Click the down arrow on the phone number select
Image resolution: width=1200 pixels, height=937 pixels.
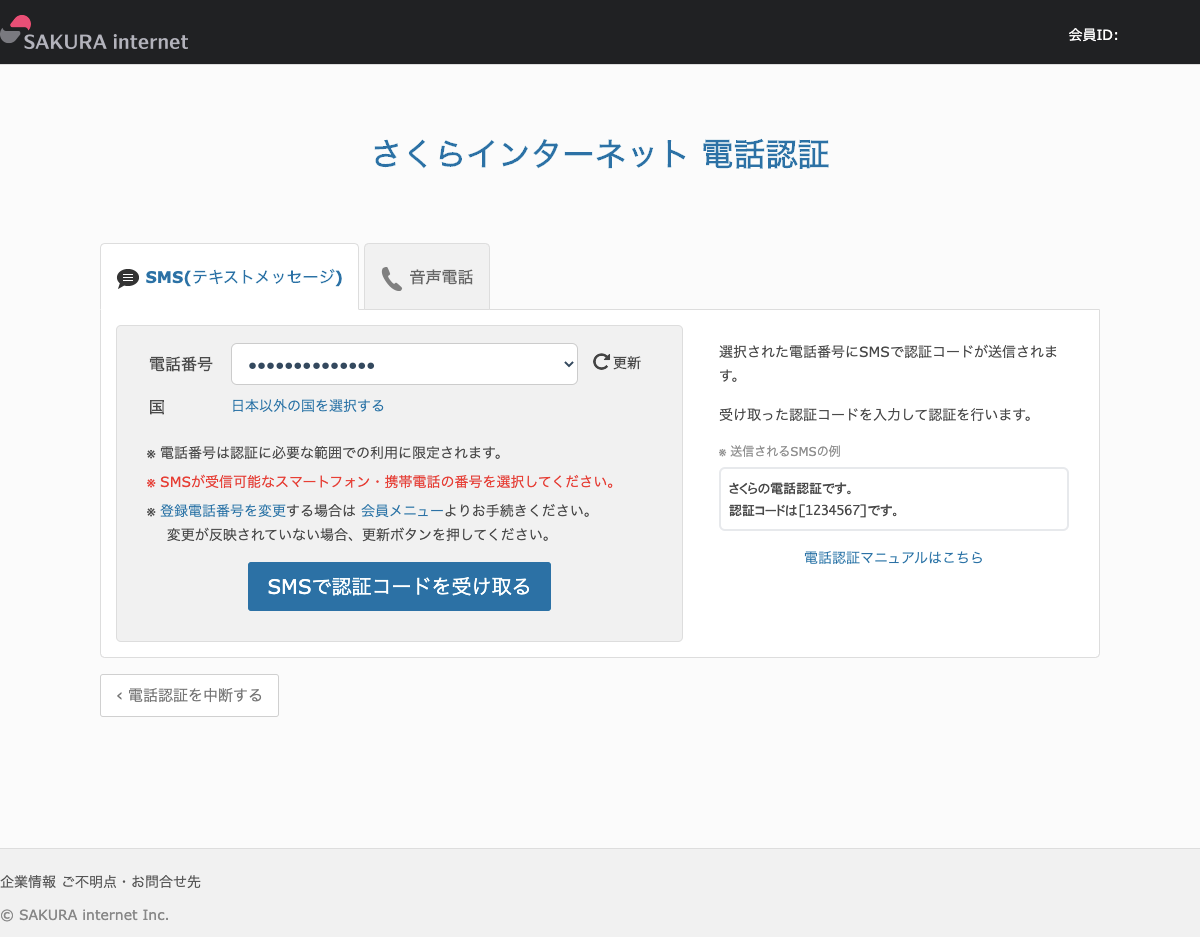[563, 364]
